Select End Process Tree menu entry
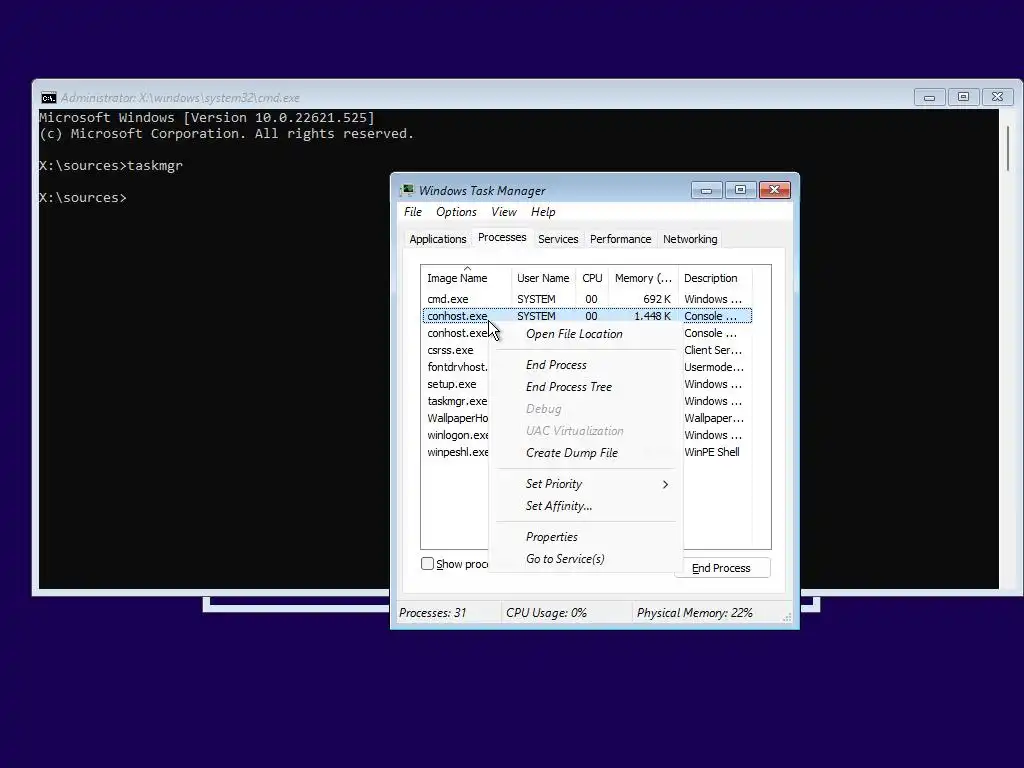Image resolution: width=1024 pixels, height=768 pixels. (569, 387)
